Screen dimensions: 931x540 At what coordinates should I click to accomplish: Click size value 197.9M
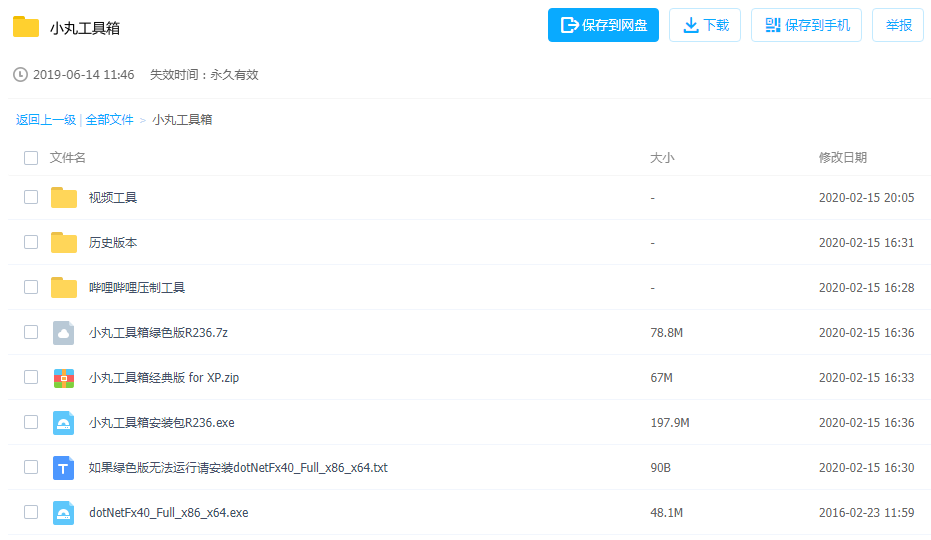[670, 423]
